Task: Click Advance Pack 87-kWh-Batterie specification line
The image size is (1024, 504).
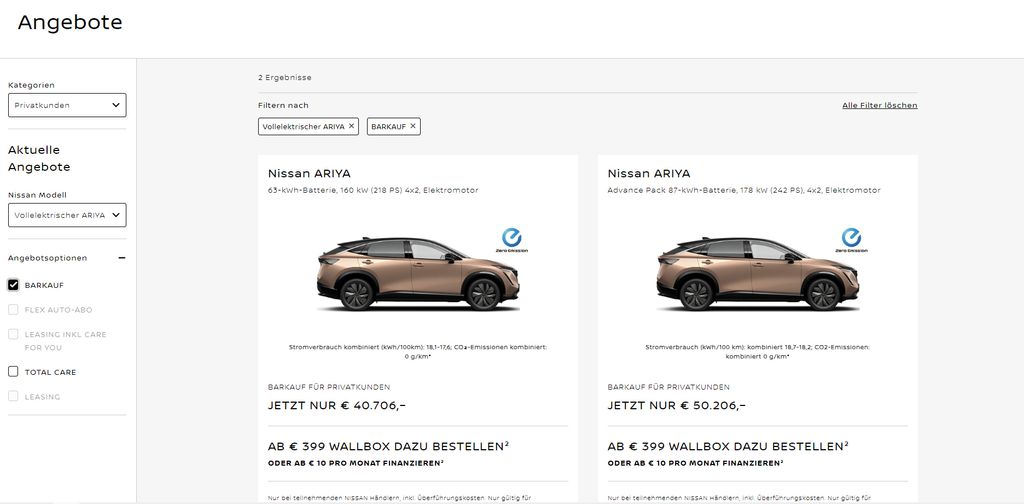Action: pyautogui.click(x=744, y=191)
